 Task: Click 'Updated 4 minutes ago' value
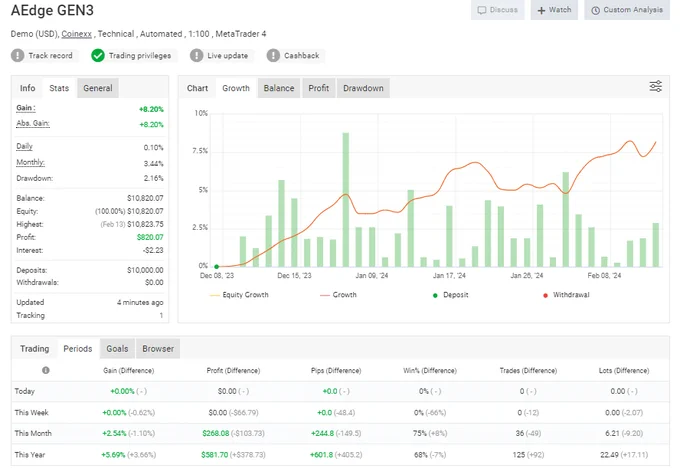[140, 302]
